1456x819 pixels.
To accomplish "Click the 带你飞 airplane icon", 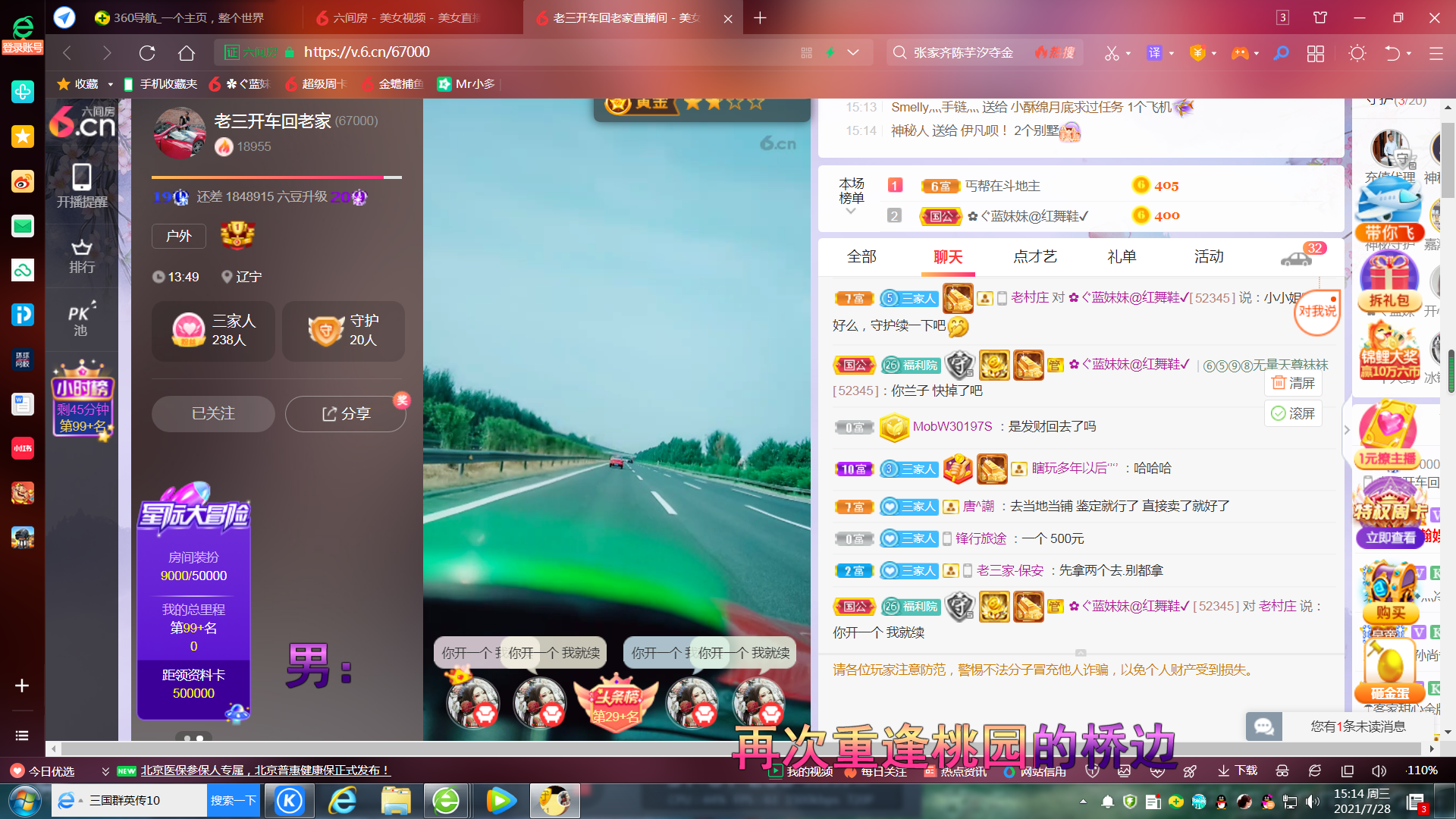I will coord(1389,210).
